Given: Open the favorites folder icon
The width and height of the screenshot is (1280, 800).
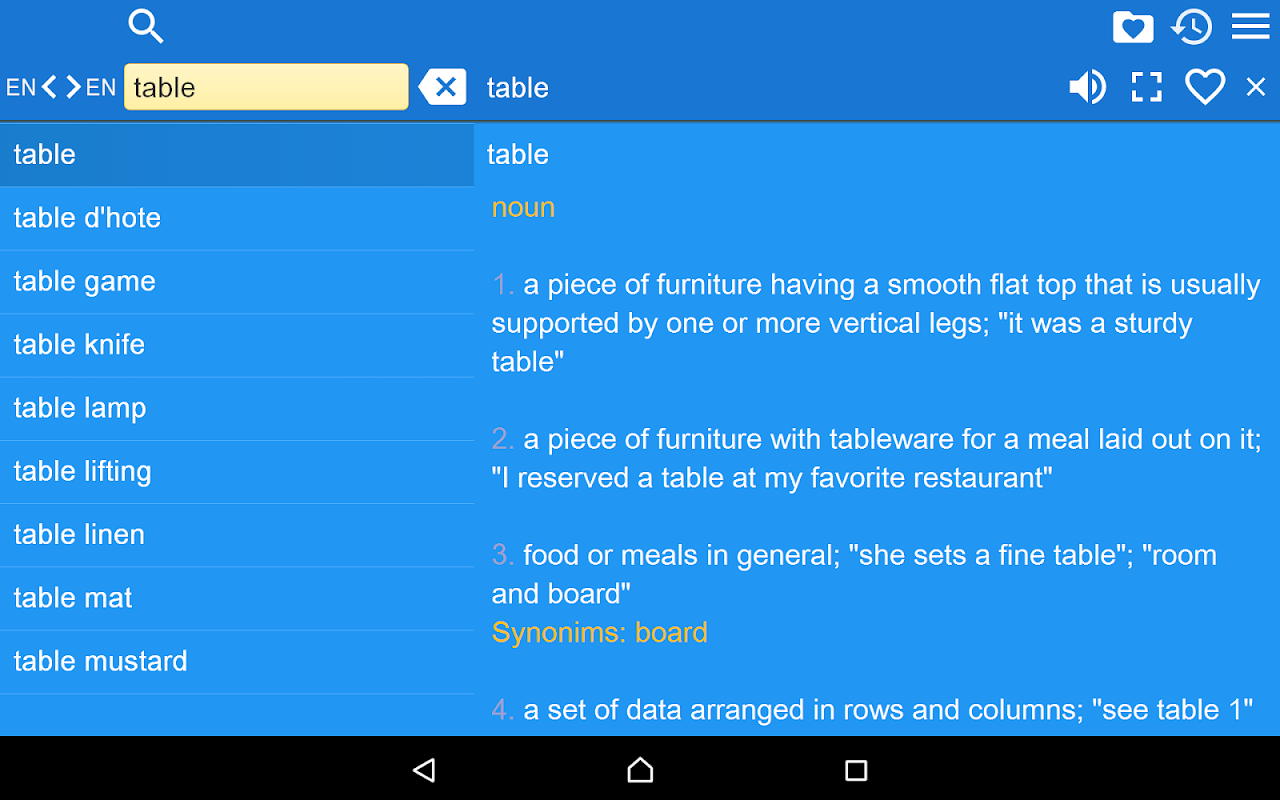Looking at the screenshot, I should (x=1132, y=27).
